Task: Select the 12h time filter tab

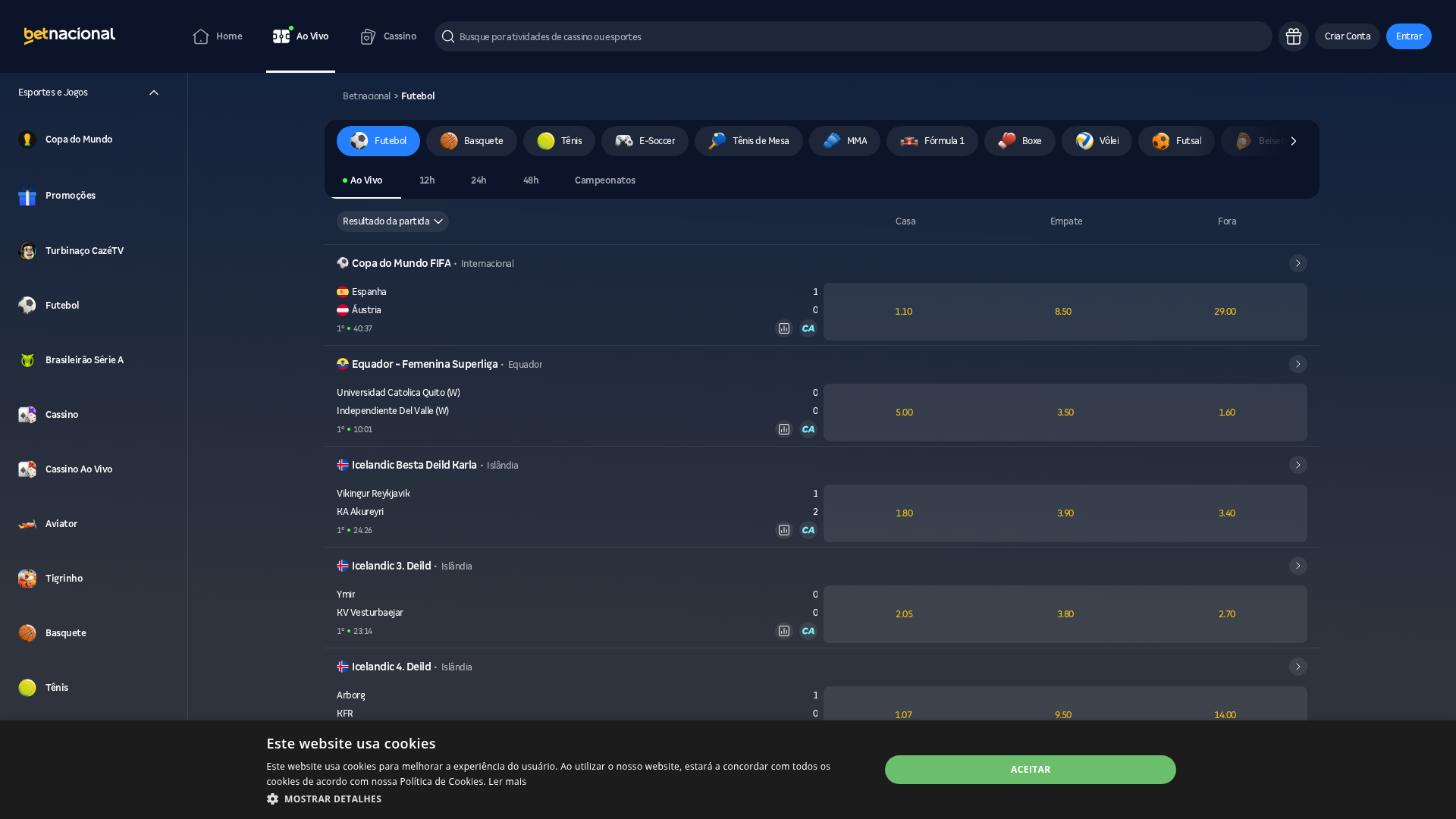Action: 427,180
